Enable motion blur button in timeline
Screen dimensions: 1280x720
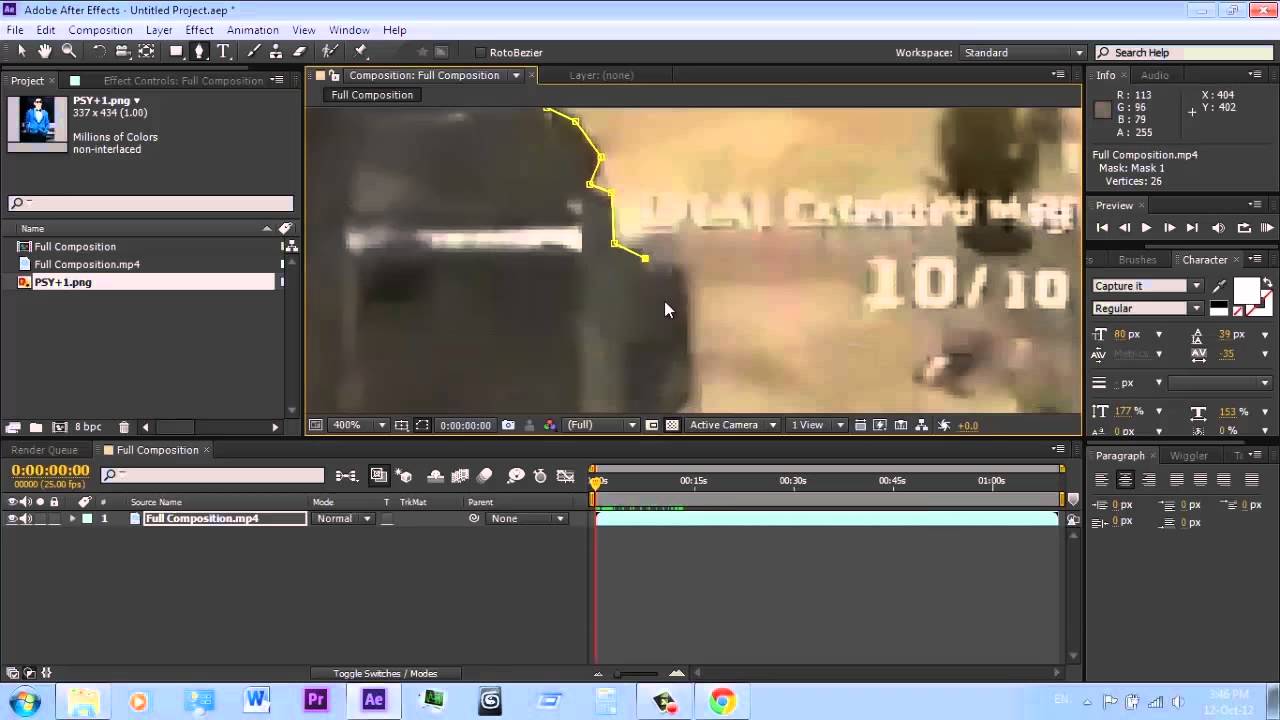click(485, 476)
